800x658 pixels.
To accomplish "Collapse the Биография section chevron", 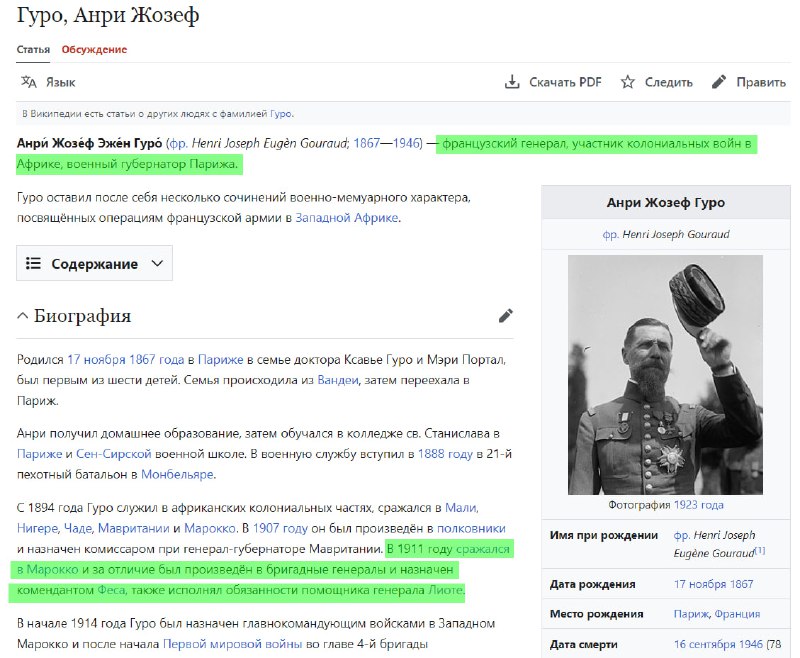I will point(22,316).
